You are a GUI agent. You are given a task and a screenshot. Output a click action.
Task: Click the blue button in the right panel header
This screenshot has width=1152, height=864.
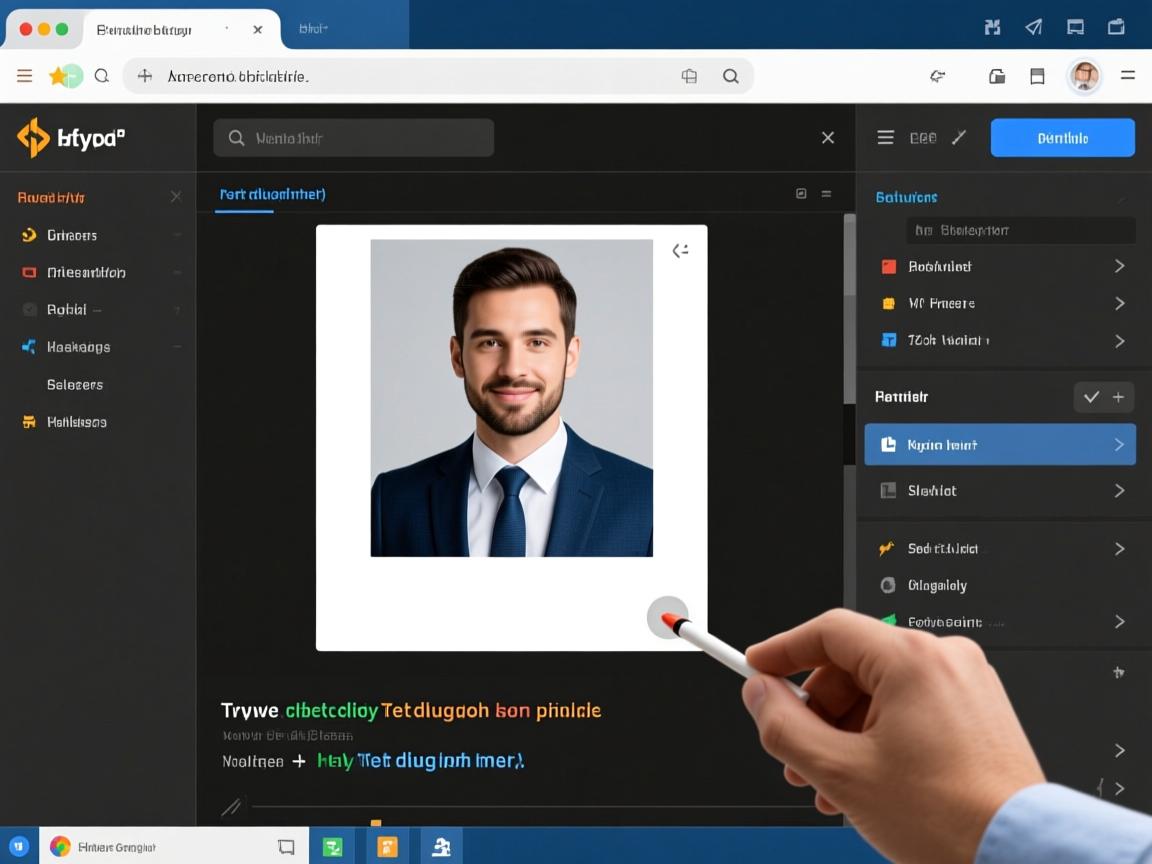click(x=1062, y=138)
